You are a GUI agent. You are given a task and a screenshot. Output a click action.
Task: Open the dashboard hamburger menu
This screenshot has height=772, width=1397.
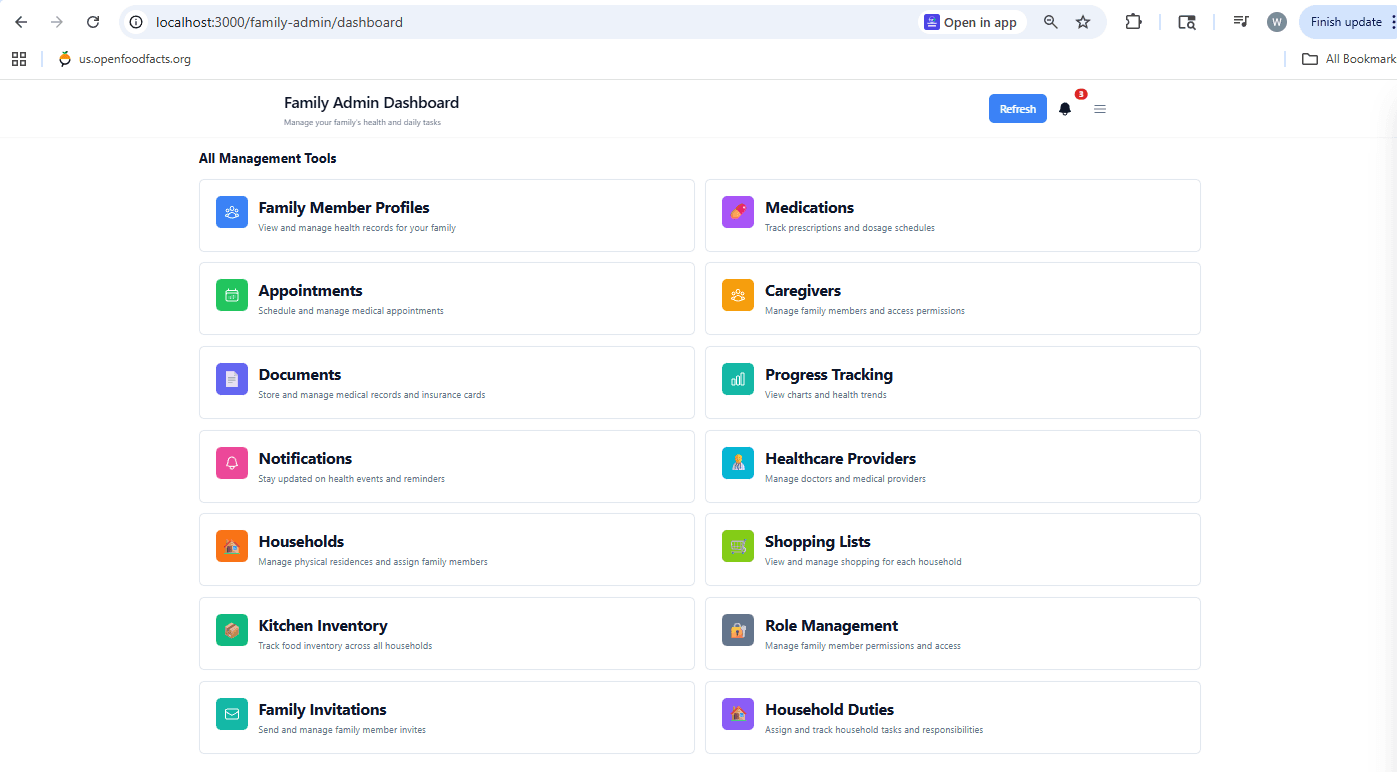tap(1100, 109)
